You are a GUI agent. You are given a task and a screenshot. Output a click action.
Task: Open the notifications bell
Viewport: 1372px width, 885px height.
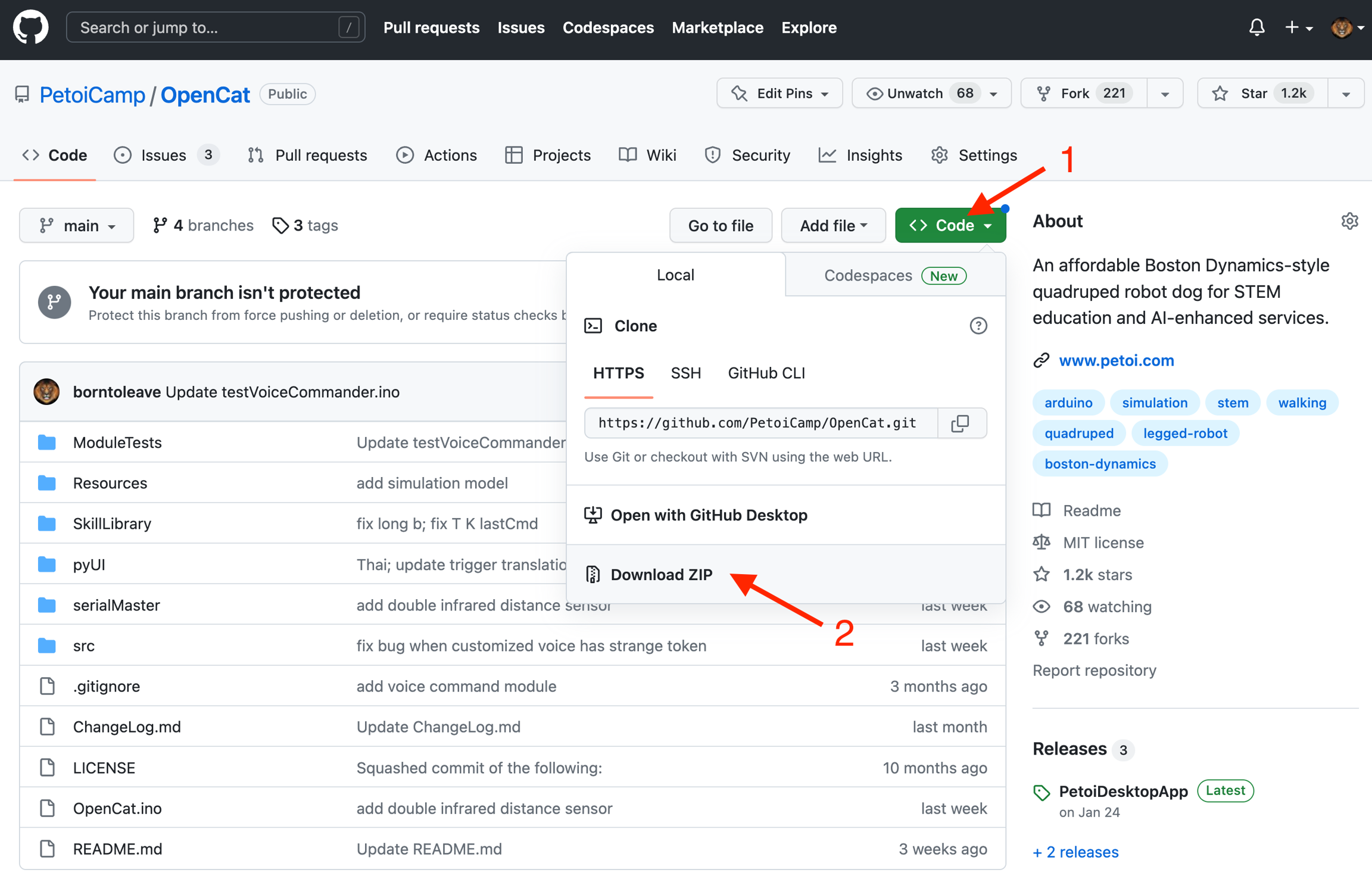tap(1256, 27)
